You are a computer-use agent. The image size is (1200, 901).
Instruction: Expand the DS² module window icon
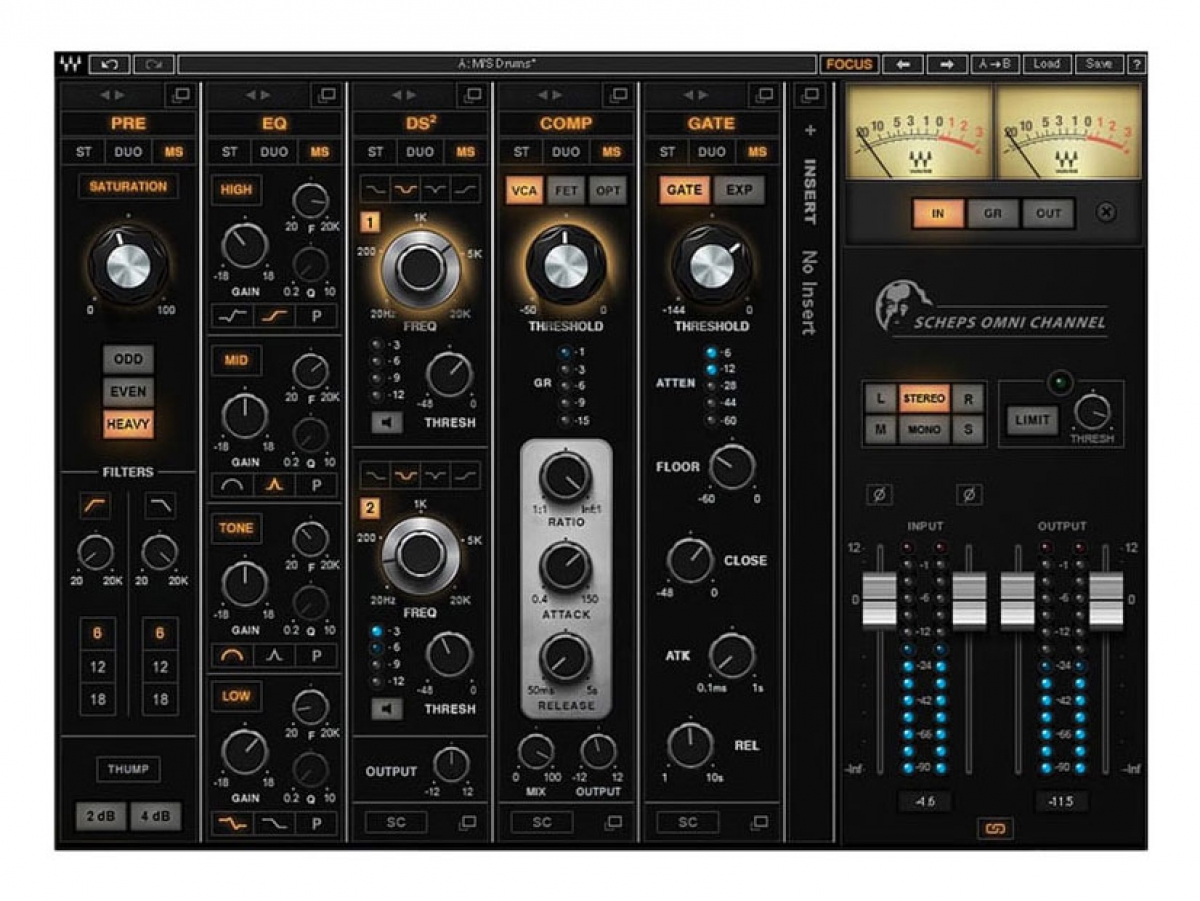point(473,95)
